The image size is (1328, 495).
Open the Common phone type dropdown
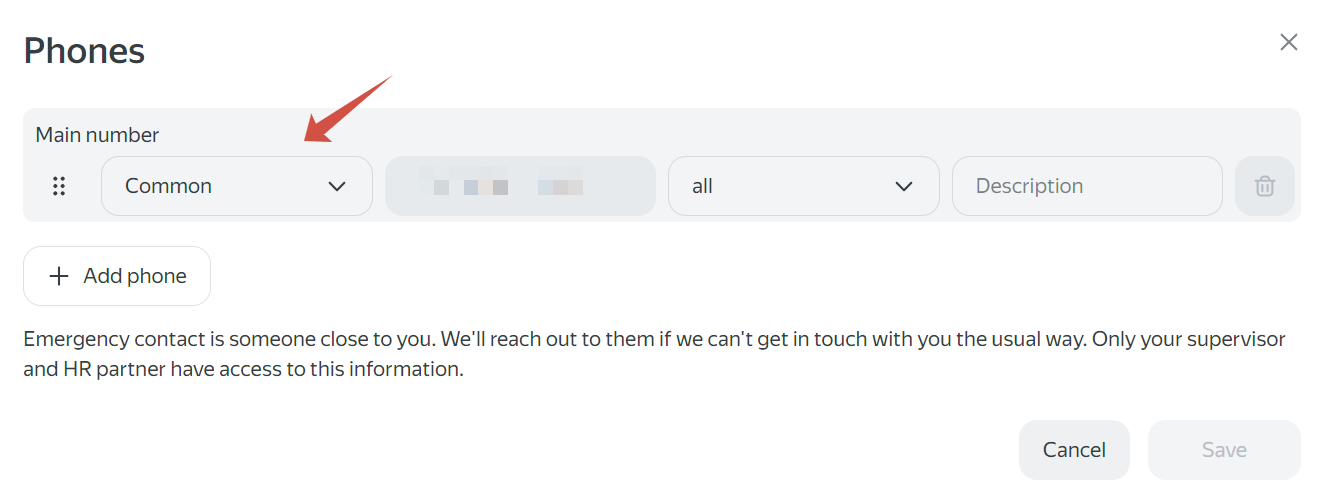(237, 186)
